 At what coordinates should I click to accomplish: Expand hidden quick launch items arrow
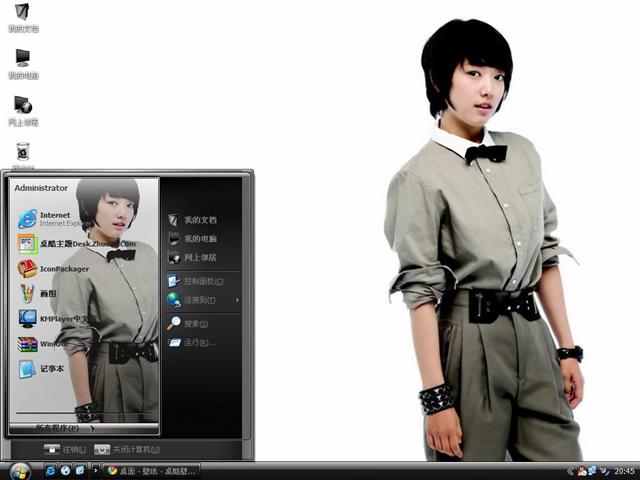pyautogui.click(x=96, y=471)
